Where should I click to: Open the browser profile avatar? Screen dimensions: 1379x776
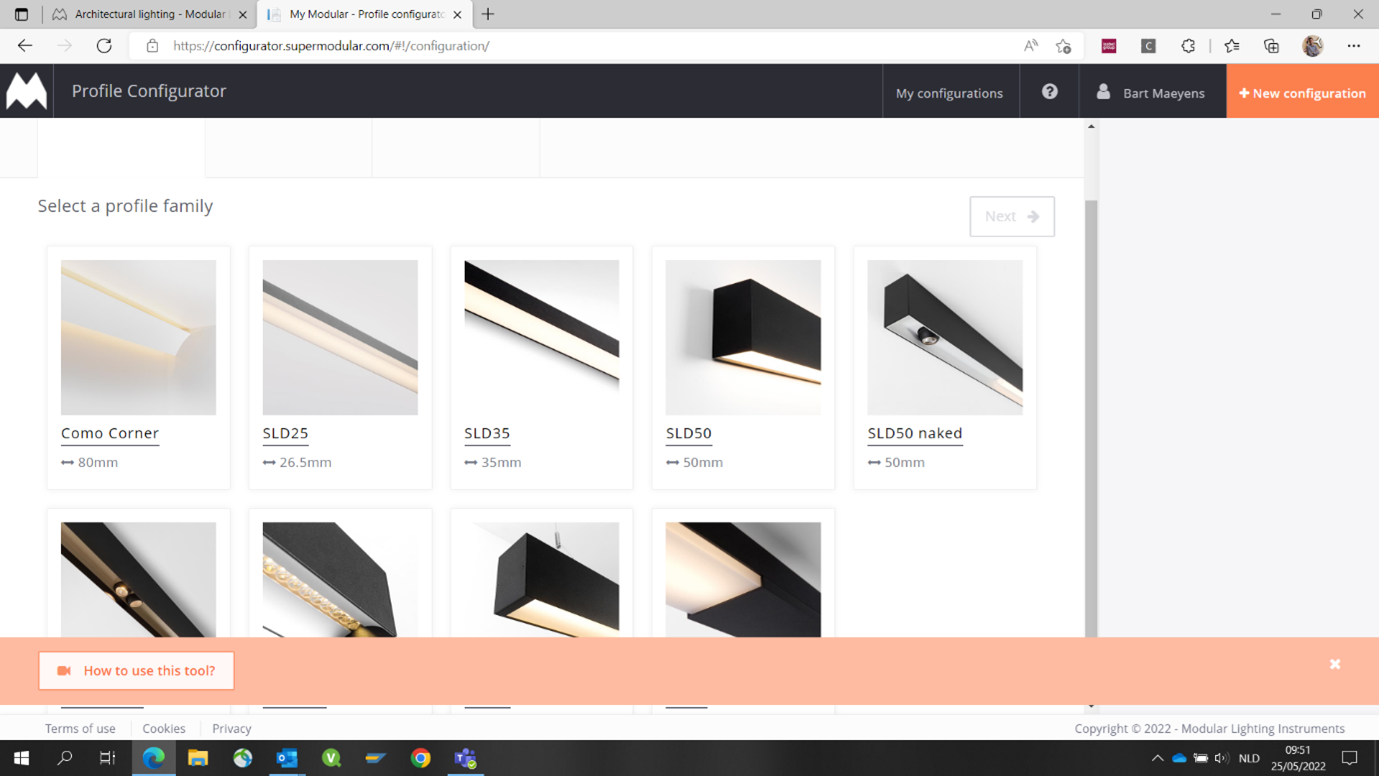[1313, 46]
